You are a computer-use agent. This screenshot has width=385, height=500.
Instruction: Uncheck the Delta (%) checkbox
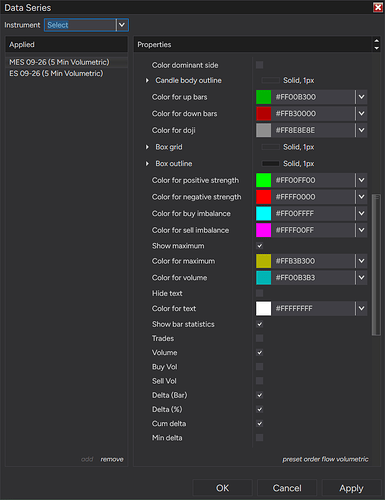pyautogui.click(x=259, y=409)
